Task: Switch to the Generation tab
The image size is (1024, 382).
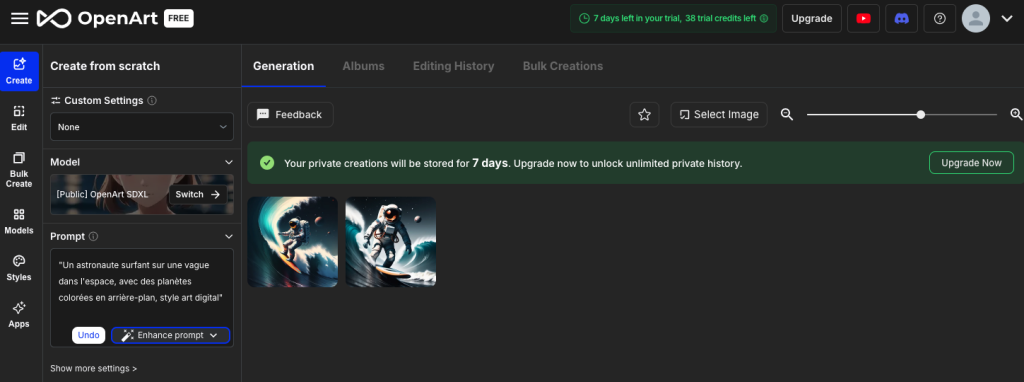Action: coord(283,66)
